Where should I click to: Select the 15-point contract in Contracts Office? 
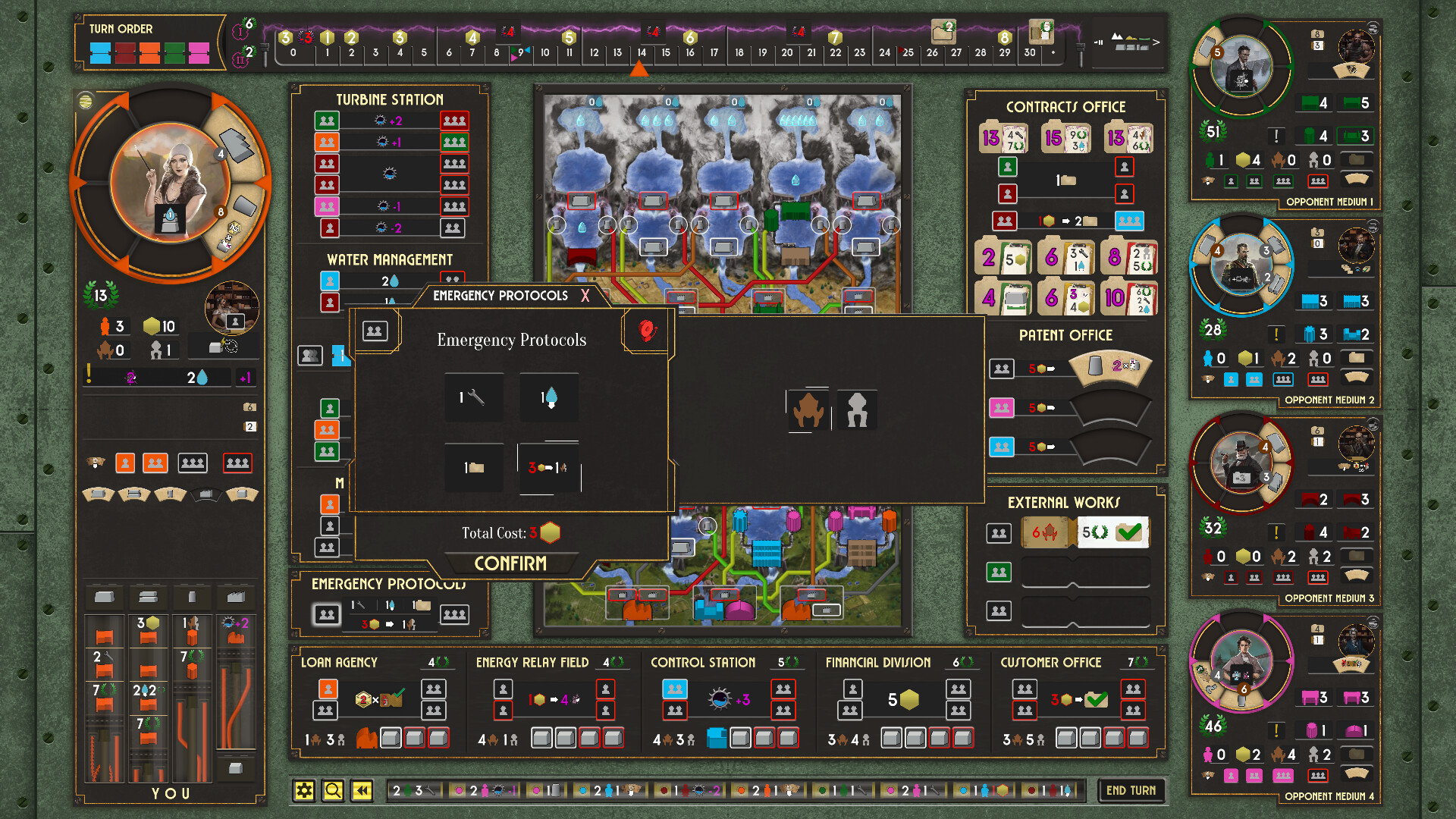click(x=1065, y=136)
